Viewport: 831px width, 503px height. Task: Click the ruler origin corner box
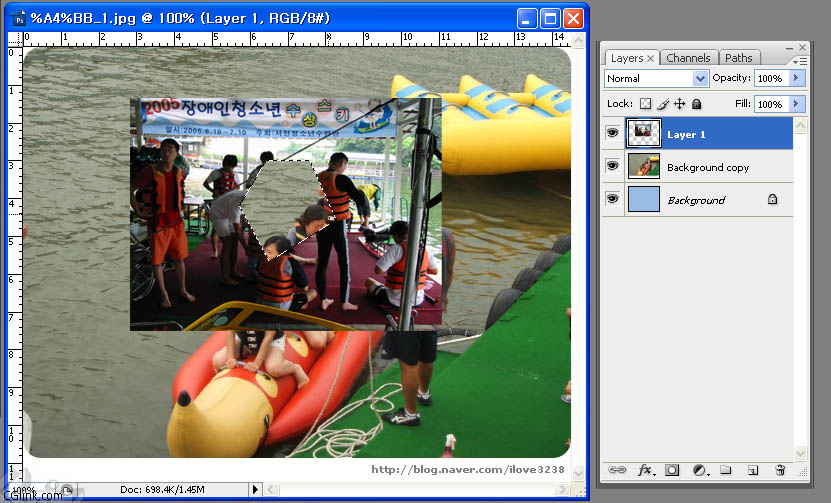point(15,39)
